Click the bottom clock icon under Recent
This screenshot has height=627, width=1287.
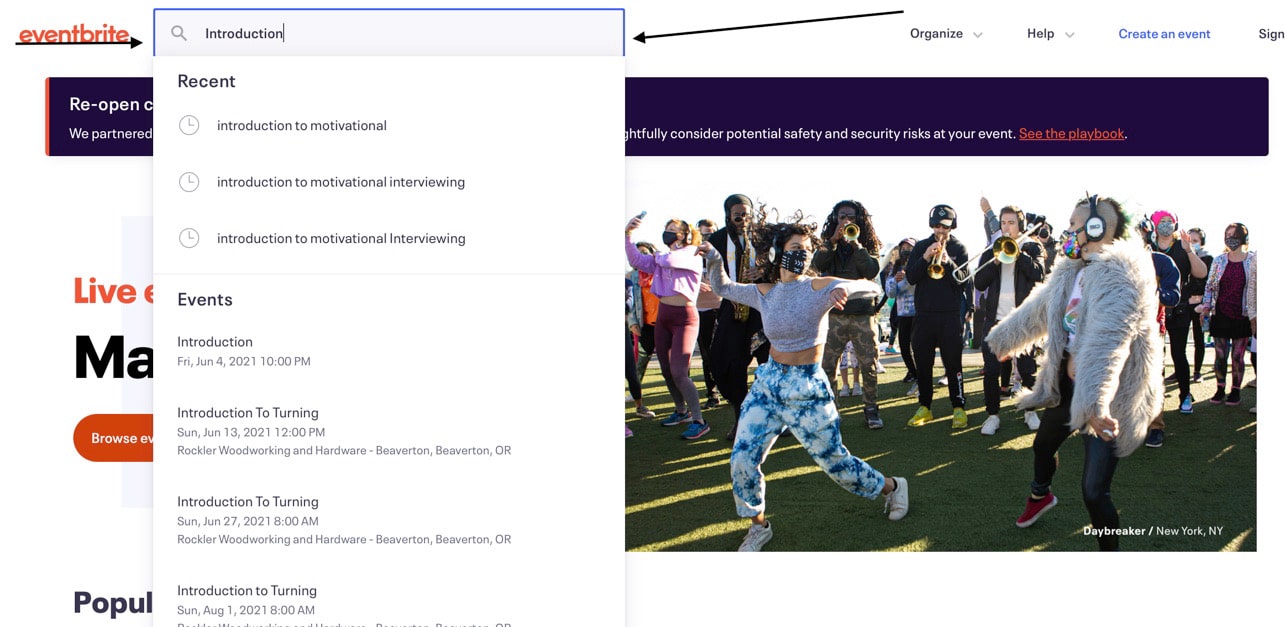tap(189, 238)
